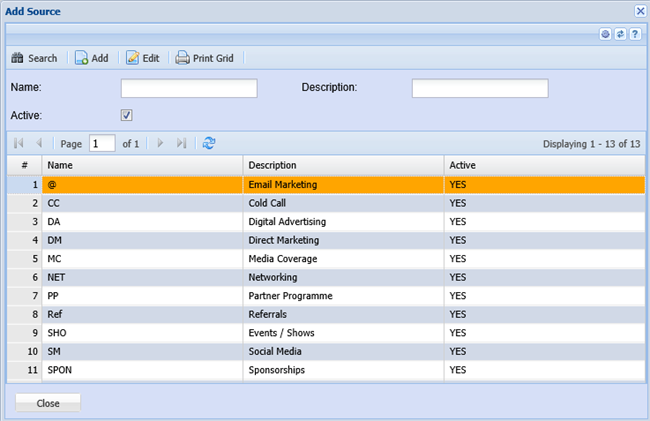The height and width of the screenshot is (421, 650).
Task: Open help via the question mark icon
Action: pyautogui.click(x=635, y=34)
